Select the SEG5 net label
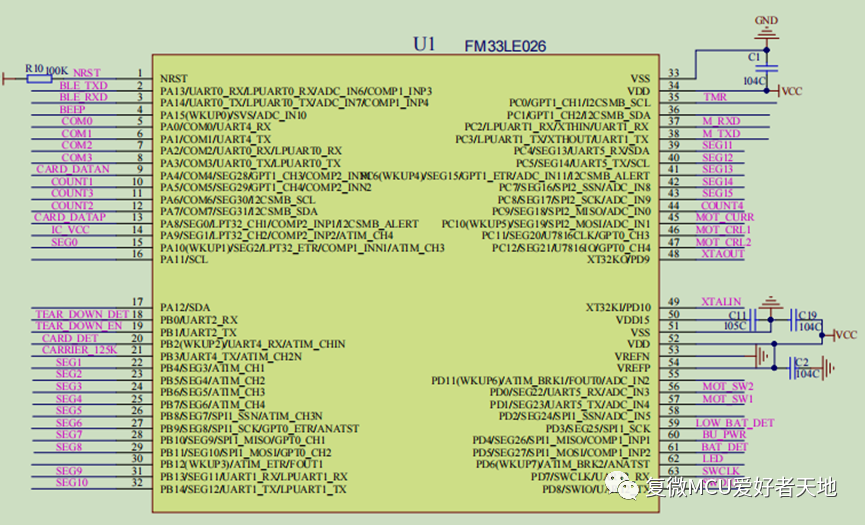 [68, 410]
